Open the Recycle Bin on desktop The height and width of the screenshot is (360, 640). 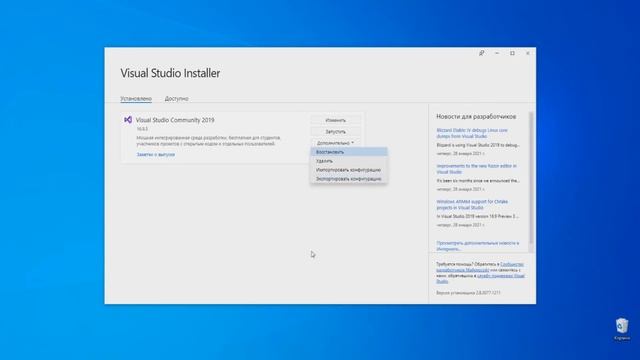tap(622, 329)
